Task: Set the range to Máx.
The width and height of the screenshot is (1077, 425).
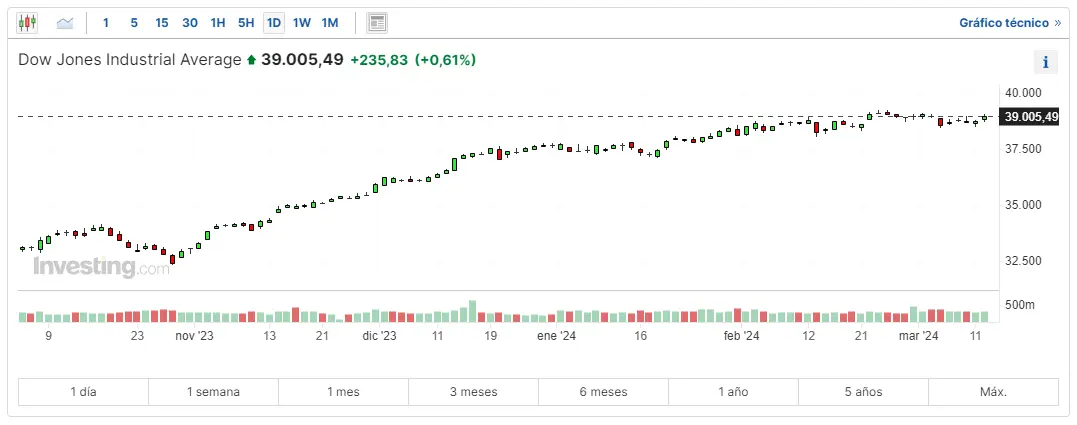Action: [993, 392]
